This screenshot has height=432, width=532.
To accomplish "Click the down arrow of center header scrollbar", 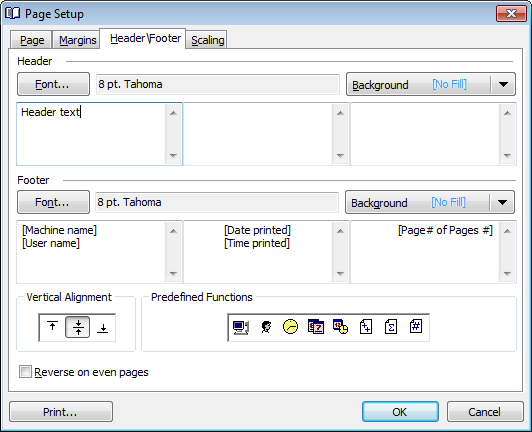I will coord(340,156).
